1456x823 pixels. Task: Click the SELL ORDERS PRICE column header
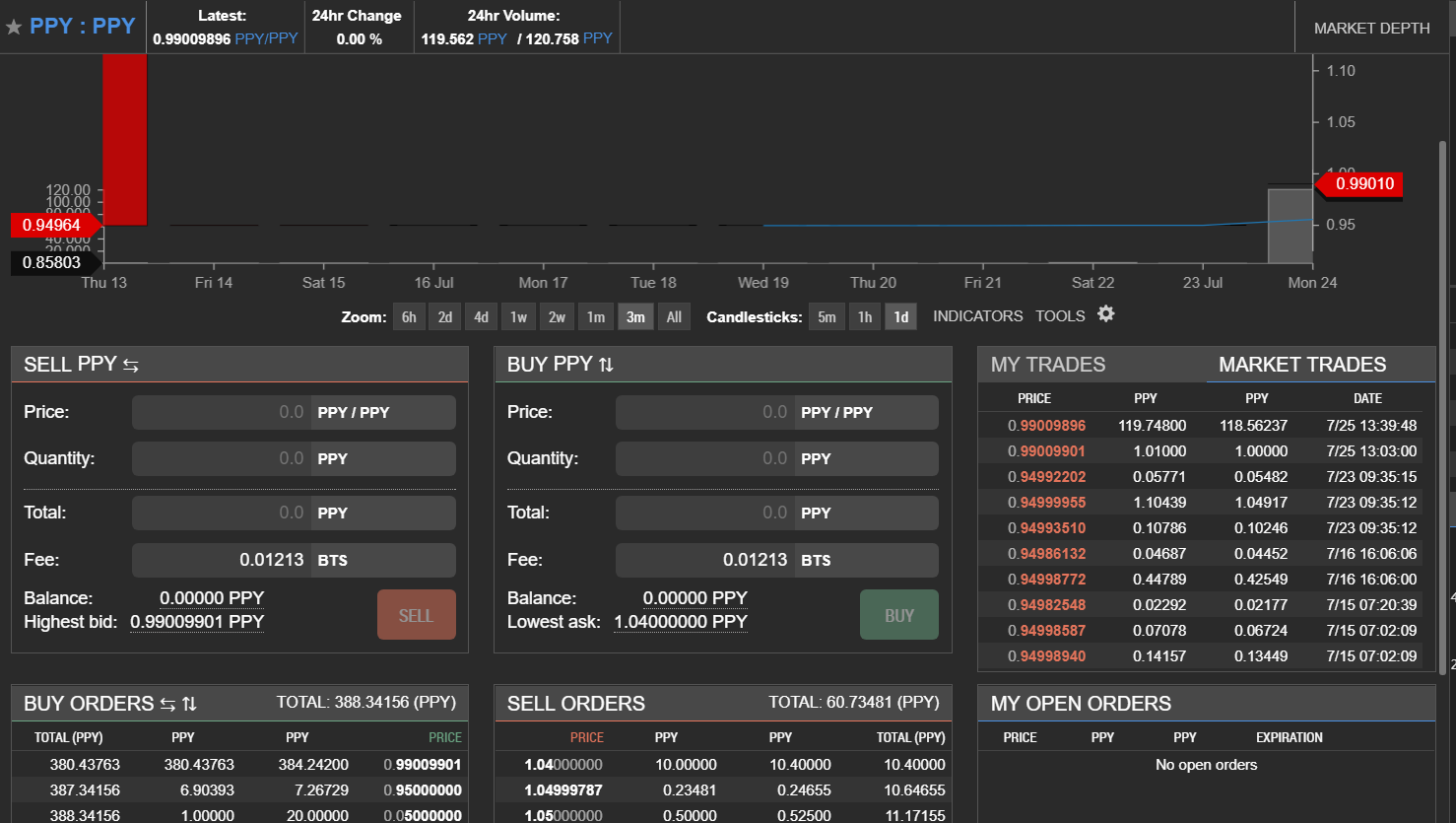pyautogui.click(x=587, y=737)
